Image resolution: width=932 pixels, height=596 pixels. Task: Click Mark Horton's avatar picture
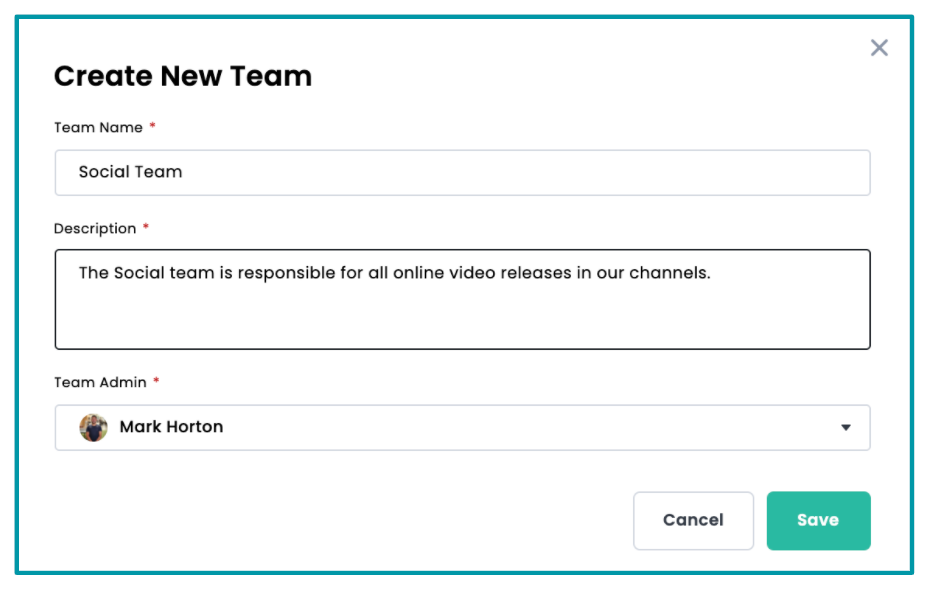[93, 427]
